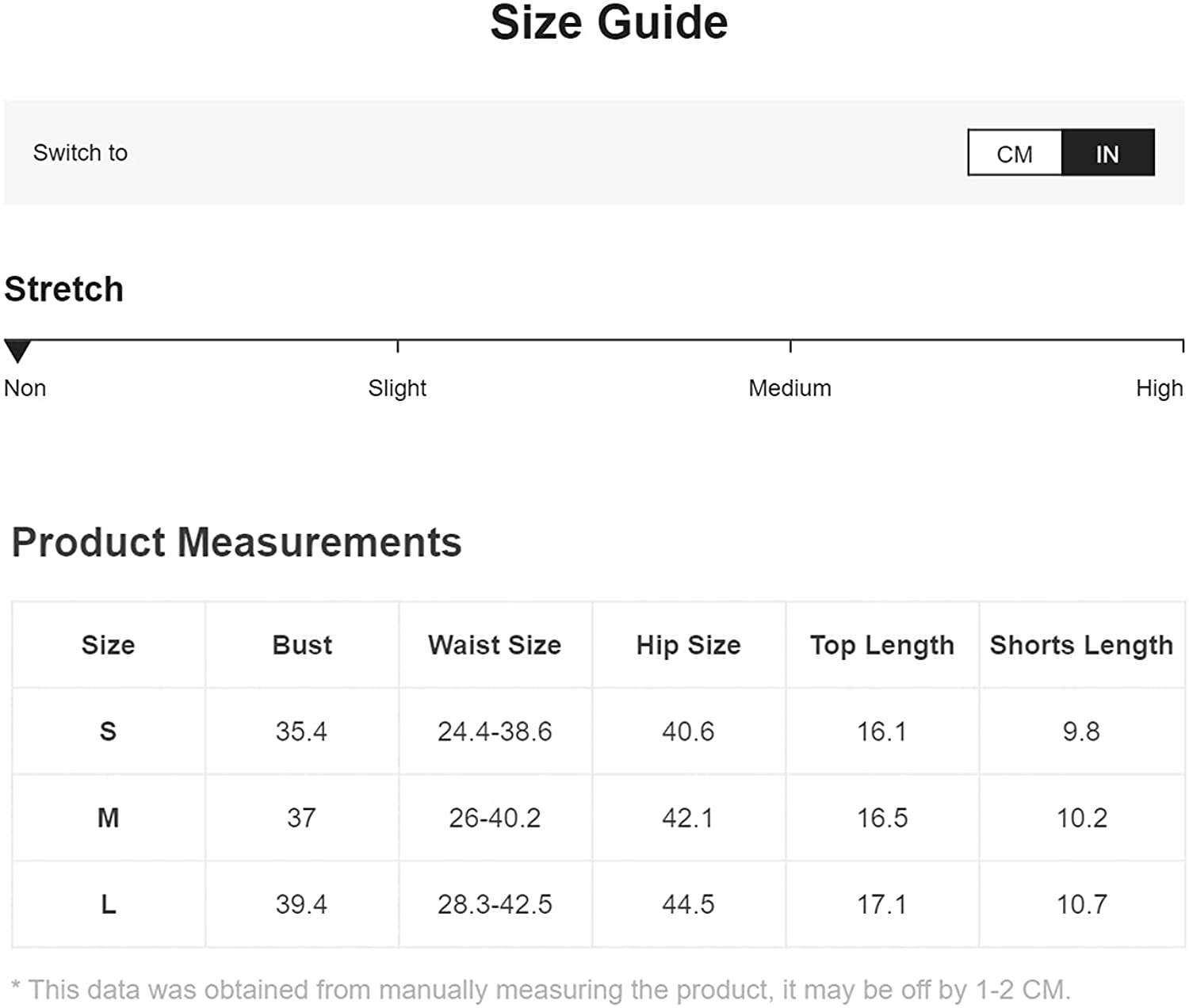Click the M size row label
Screen dimensions: 1189x1008
109,818
